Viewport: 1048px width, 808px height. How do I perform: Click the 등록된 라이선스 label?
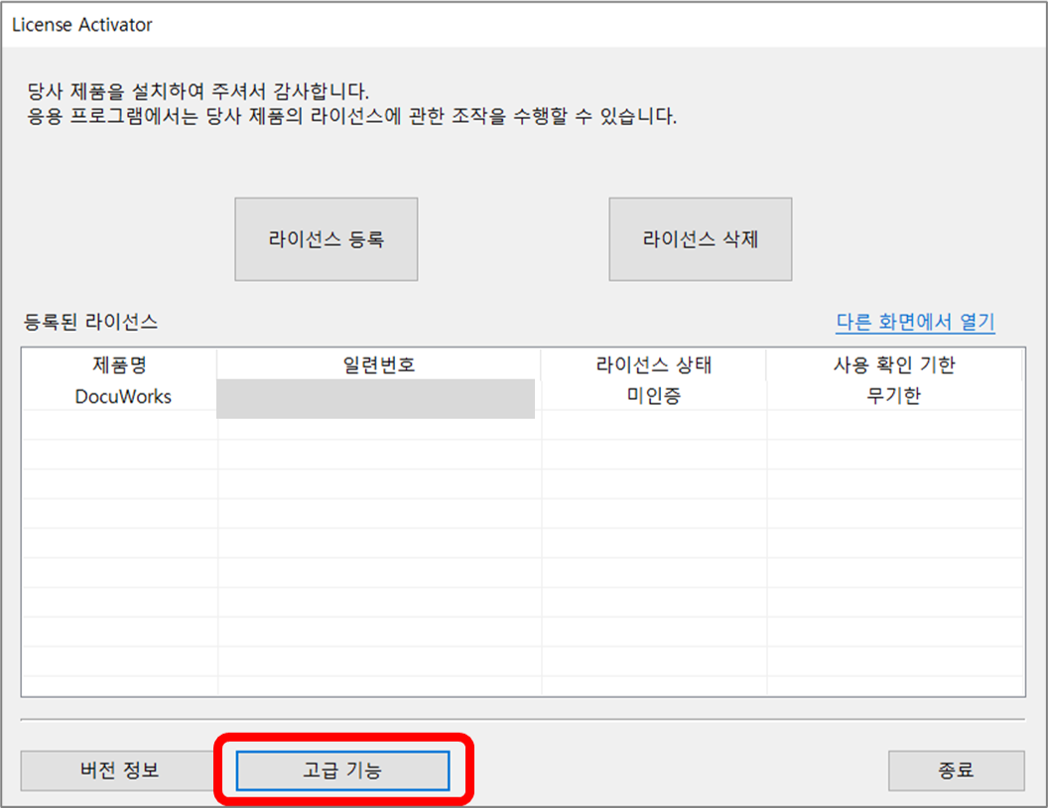click(x=91, y=322)
